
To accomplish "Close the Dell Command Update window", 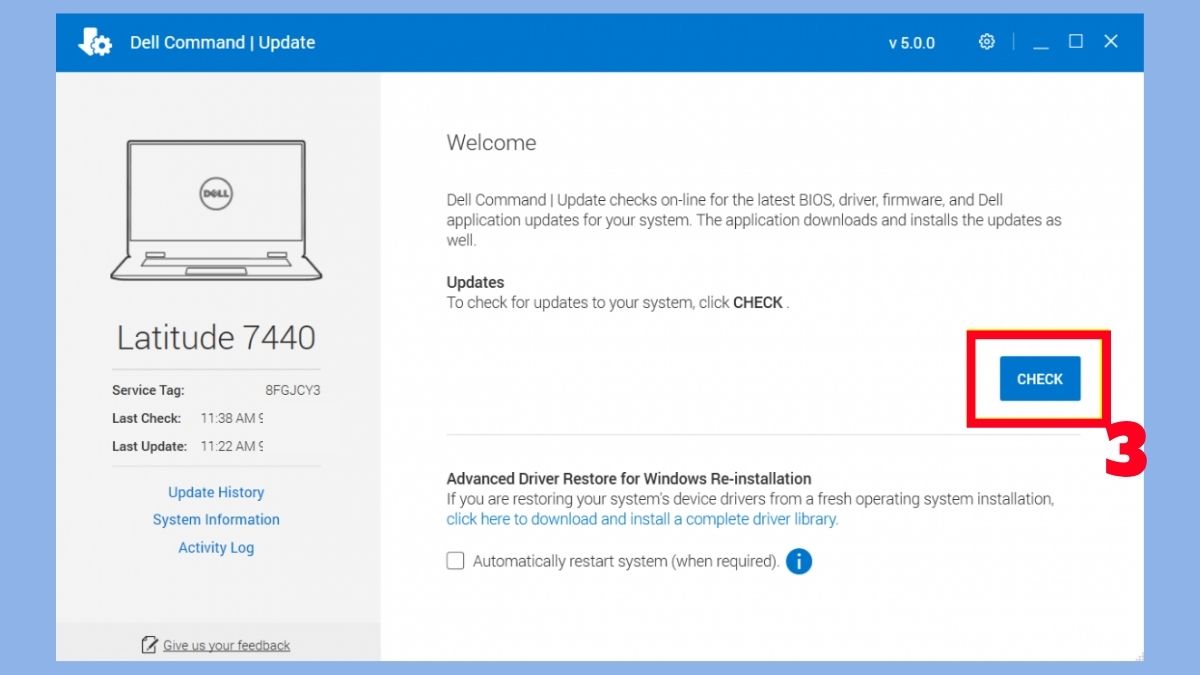I will coord(1111,41).
